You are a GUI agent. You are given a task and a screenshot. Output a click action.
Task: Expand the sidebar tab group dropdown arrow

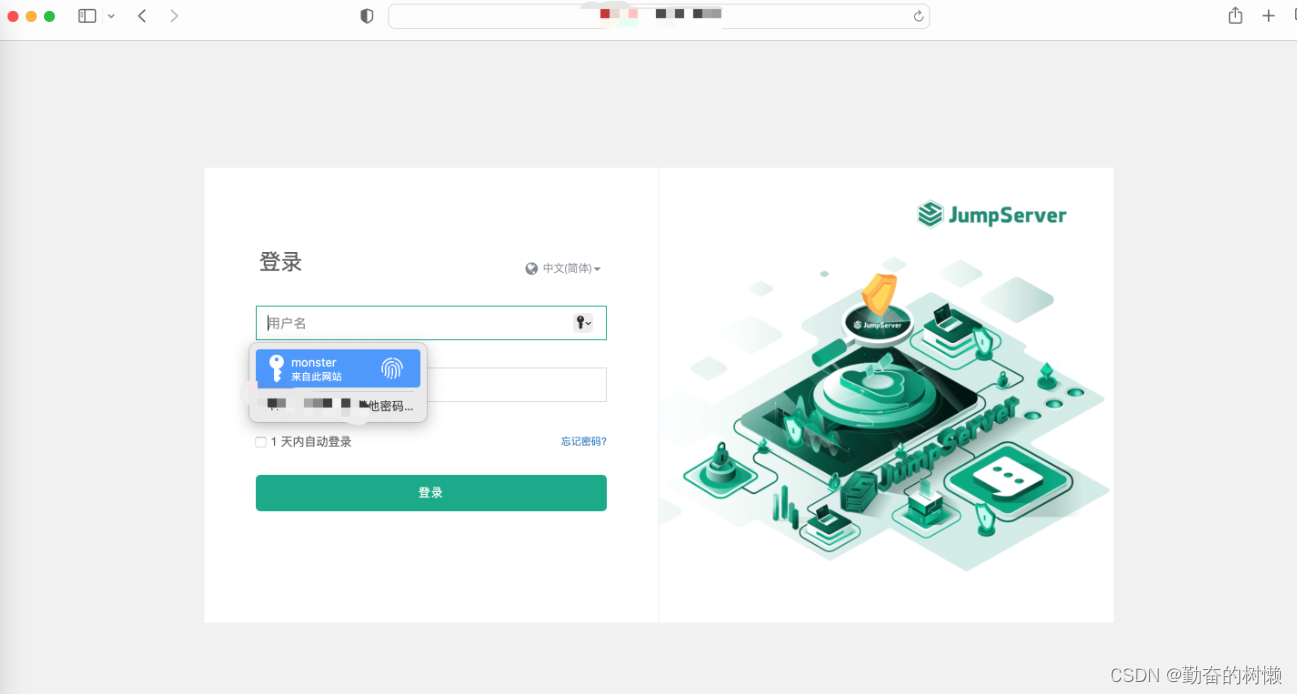[111, 16]
